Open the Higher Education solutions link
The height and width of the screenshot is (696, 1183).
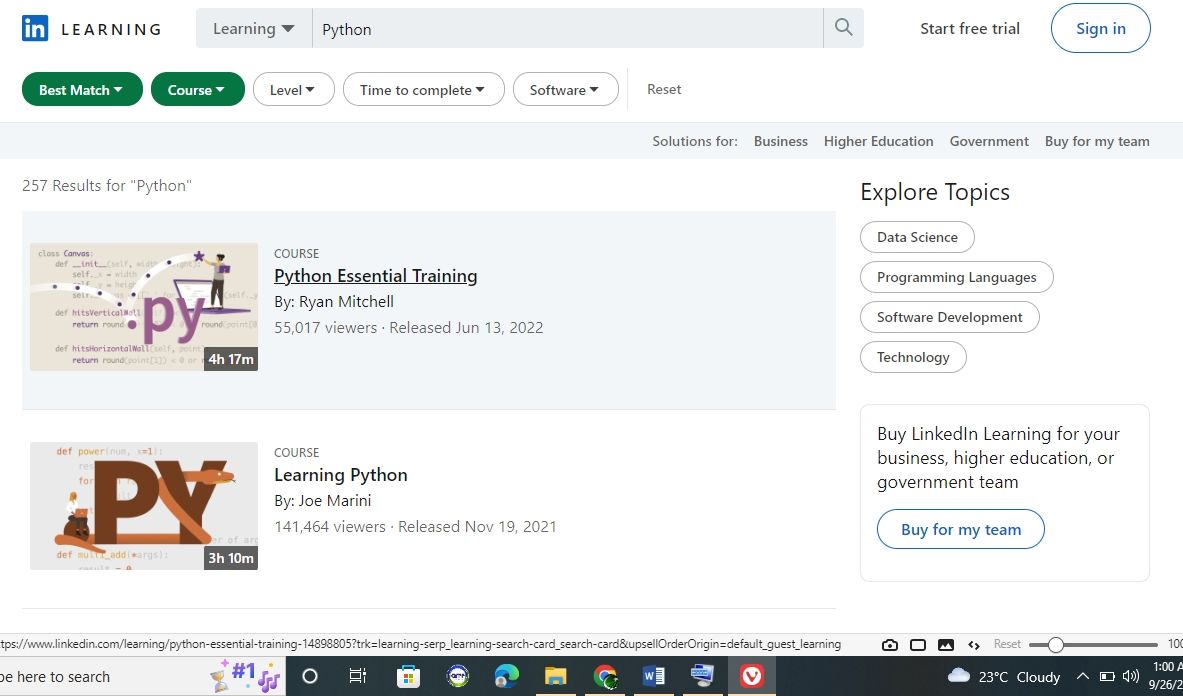(x=878, y=141)
